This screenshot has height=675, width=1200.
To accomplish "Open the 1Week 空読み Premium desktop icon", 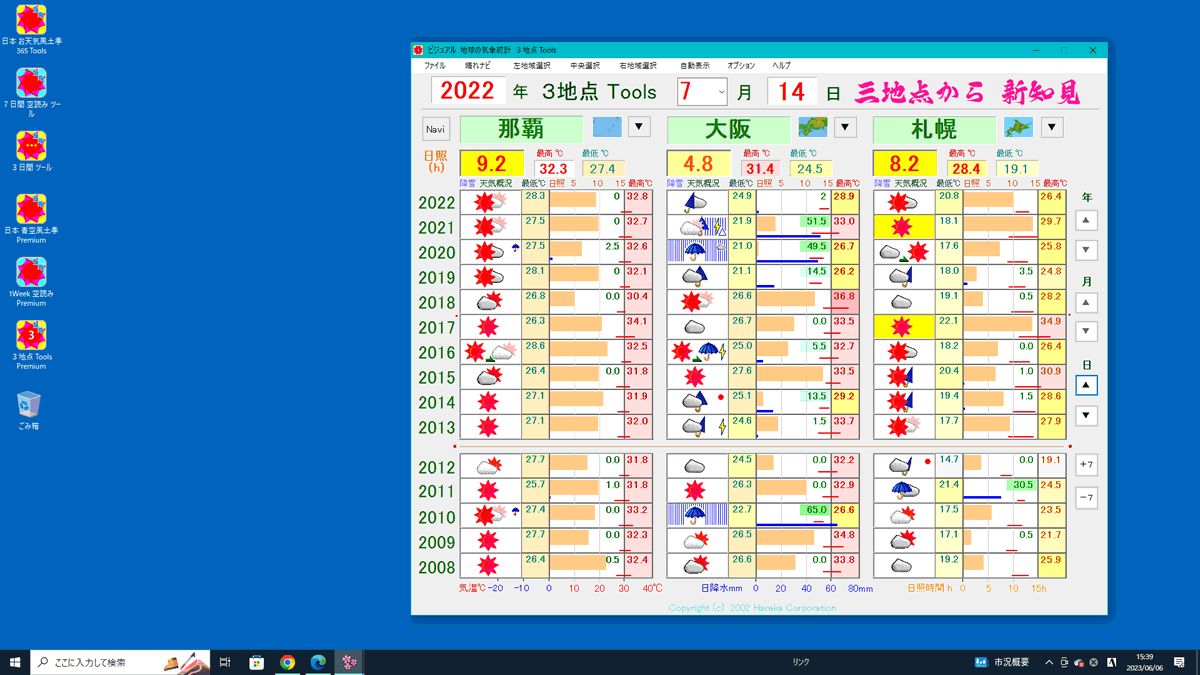I will pos(32,273).
